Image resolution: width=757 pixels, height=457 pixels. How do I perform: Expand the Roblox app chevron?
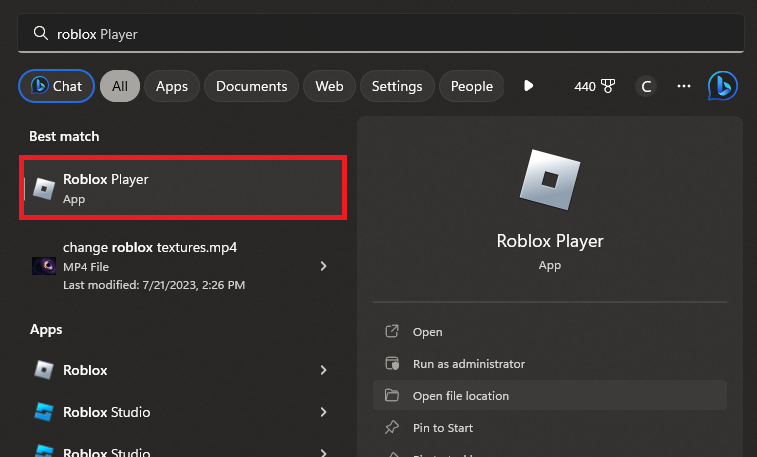(323, 370)
